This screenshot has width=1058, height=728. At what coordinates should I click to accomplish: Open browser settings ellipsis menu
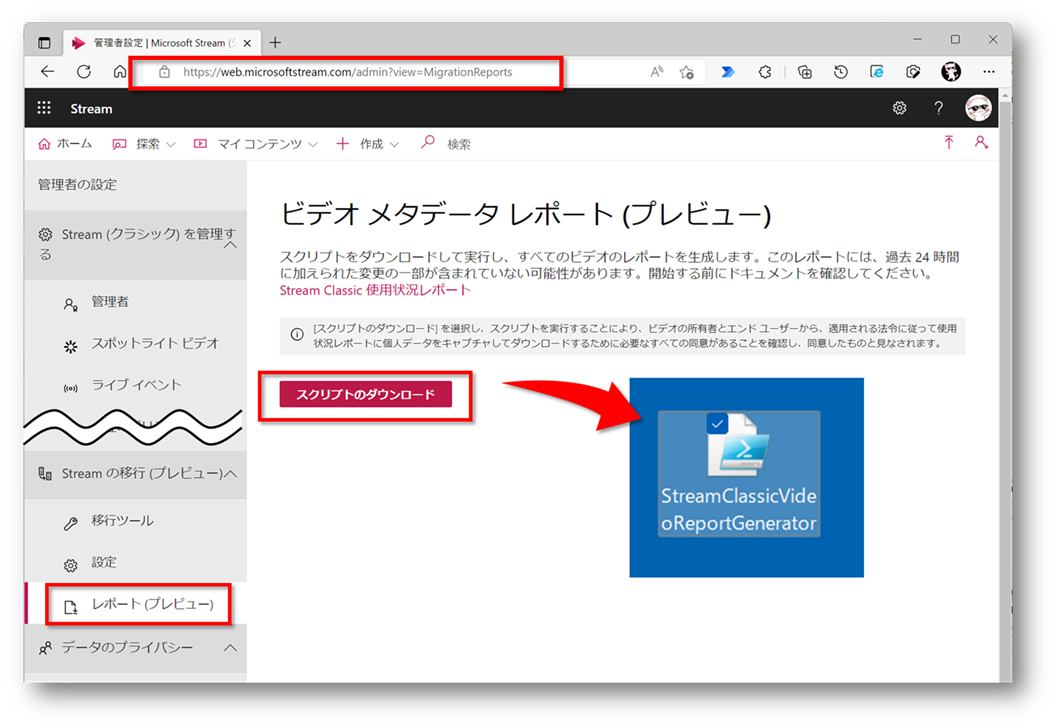click(x=989, y=72)
